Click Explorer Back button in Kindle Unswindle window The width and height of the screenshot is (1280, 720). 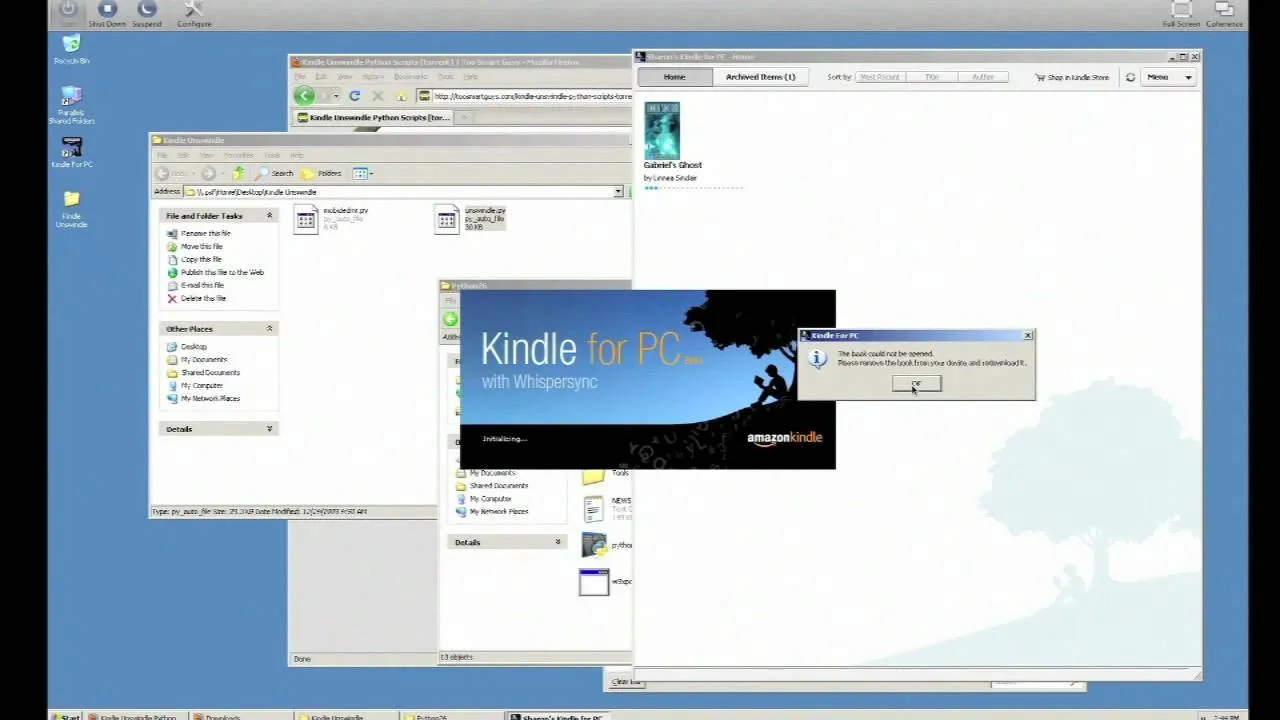point(162,173)
